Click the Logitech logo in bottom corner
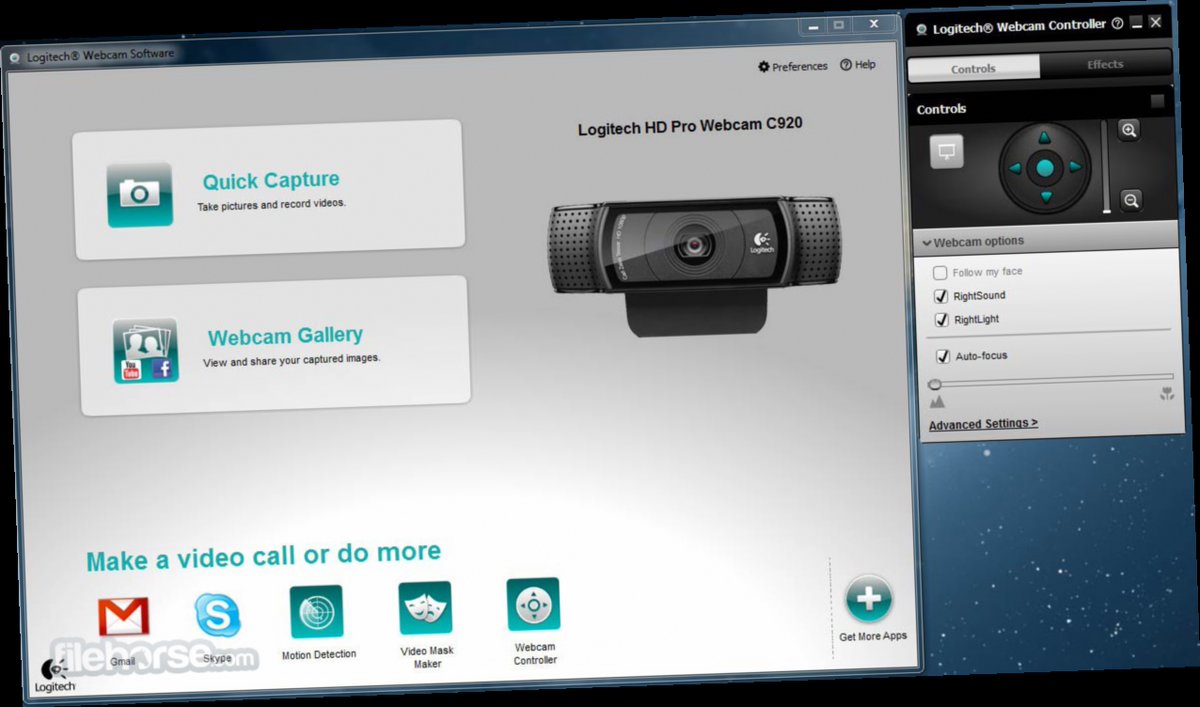Screen dimensions: 1200x707 pyautogui.click(x=54, y=677)
